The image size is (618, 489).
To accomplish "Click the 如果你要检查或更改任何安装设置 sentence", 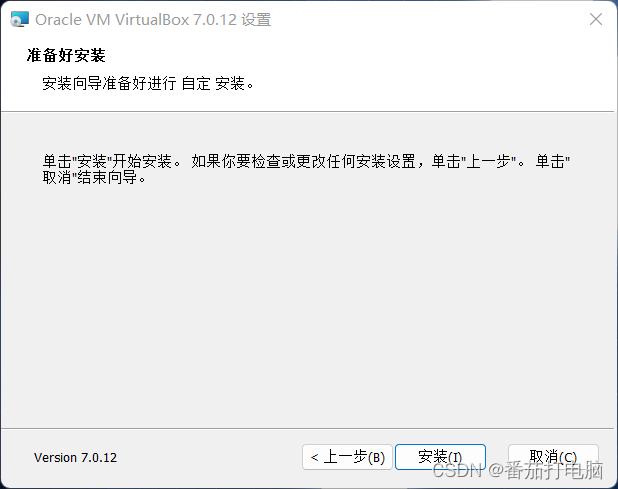I will coord(304,161).
